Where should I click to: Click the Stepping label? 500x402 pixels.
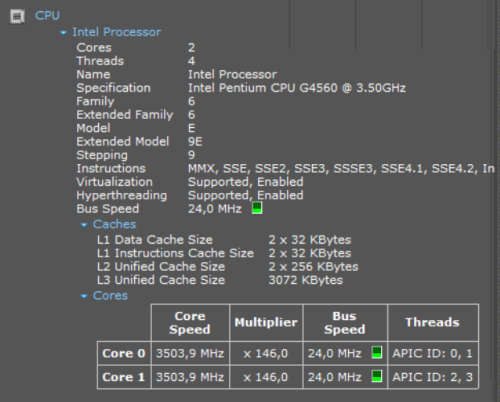(x=102, y=155)
